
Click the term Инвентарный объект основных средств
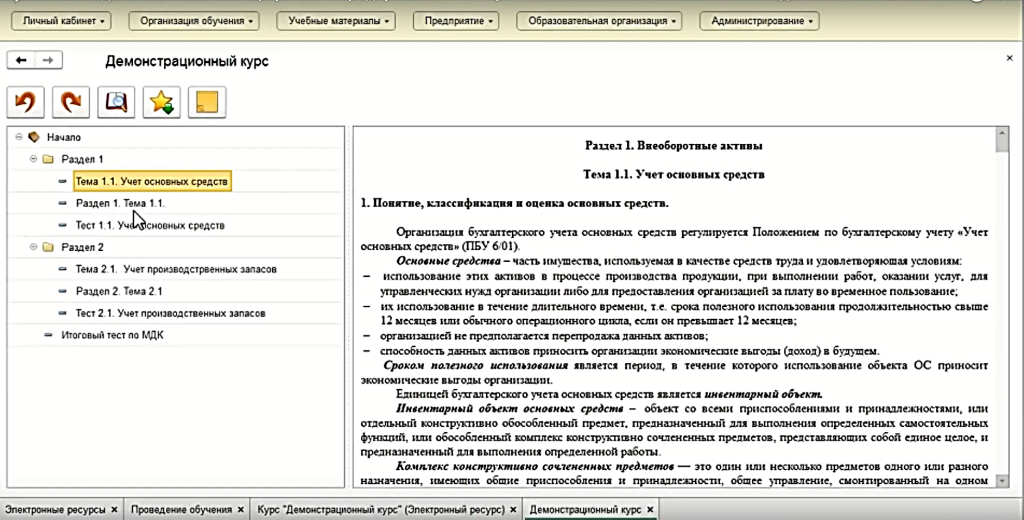click(510, 409)
